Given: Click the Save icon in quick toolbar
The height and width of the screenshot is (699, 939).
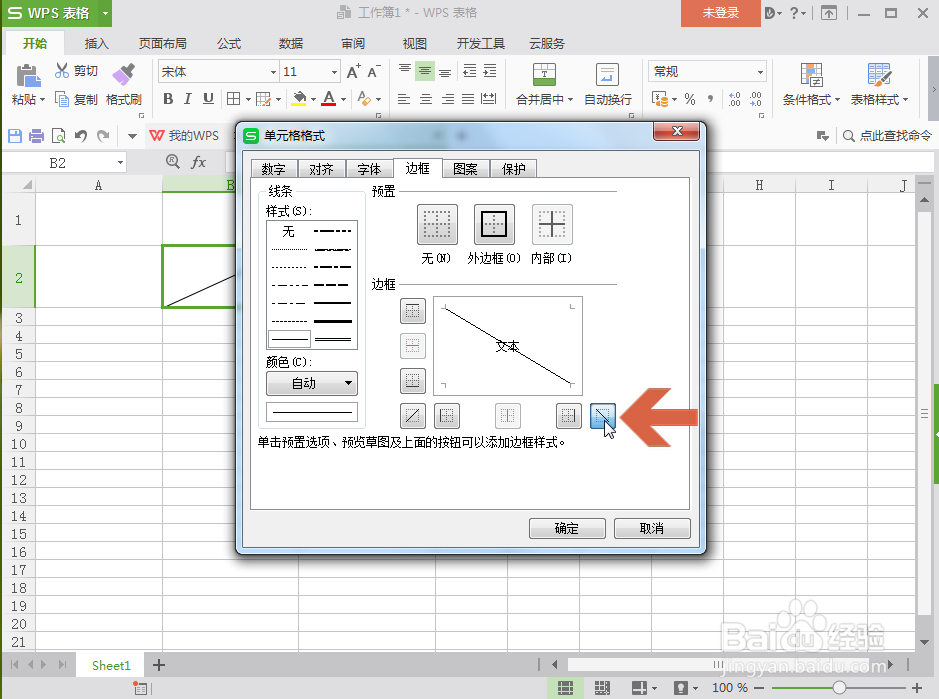Looking at the screenshot, I should [x=15, y=136].
